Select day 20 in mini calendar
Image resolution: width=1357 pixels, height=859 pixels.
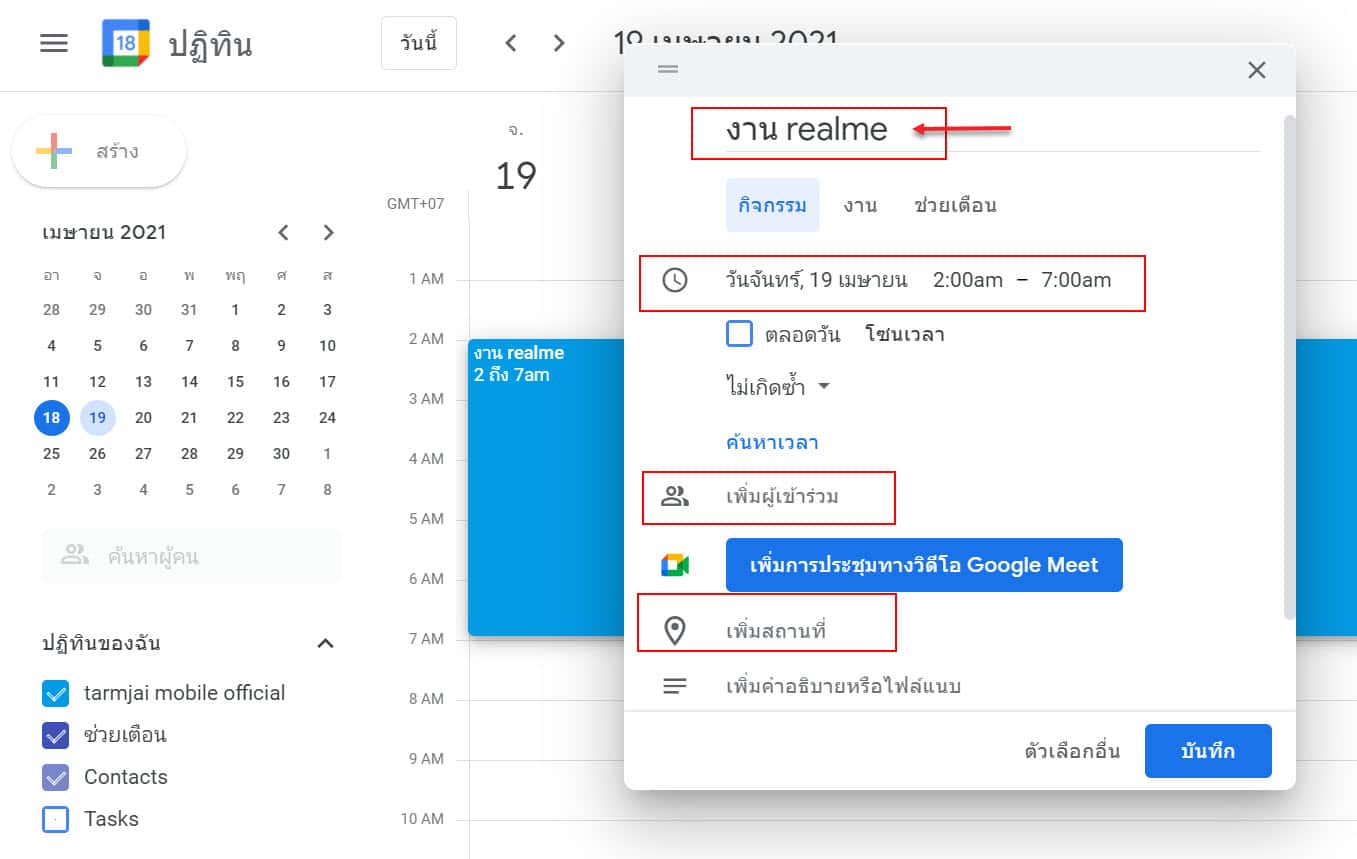coord(143,418)
